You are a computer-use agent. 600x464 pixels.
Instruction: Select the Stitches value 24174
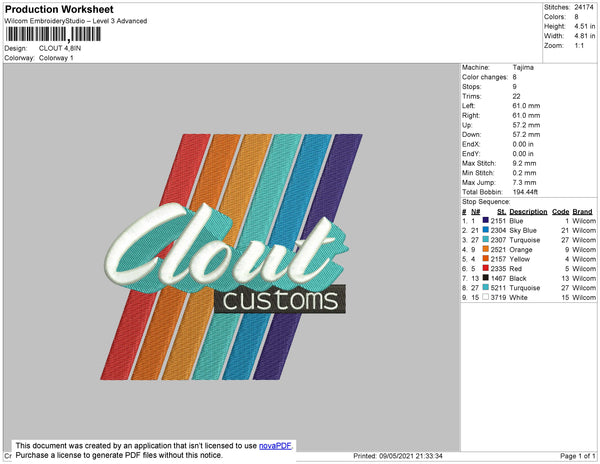pos(584,7)
